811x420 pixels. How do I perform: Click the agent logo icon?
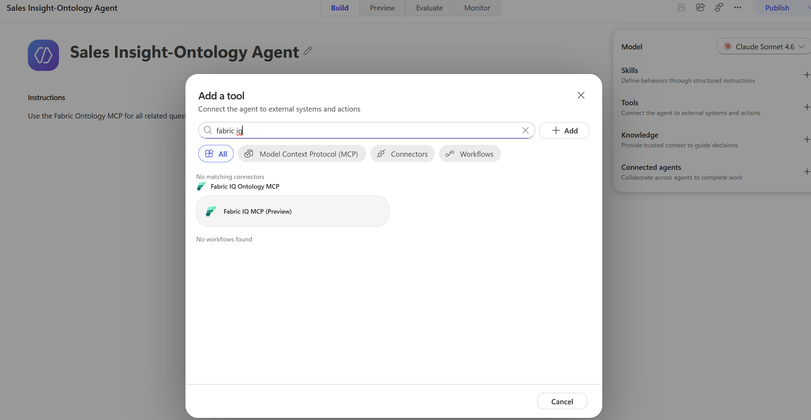click(43, 55)
